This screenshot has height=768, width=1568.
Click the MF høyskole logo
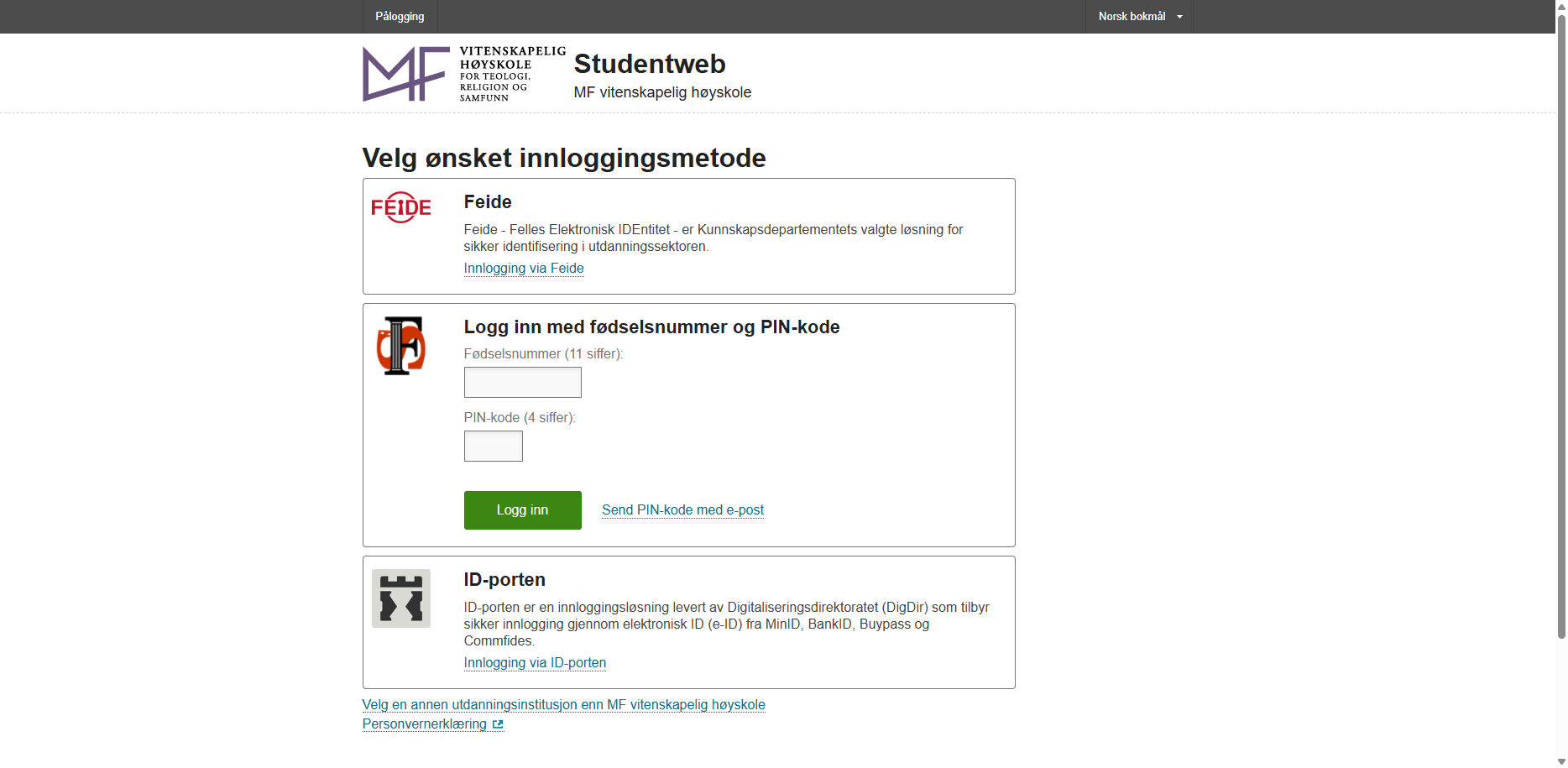click(x=464, y=74)
